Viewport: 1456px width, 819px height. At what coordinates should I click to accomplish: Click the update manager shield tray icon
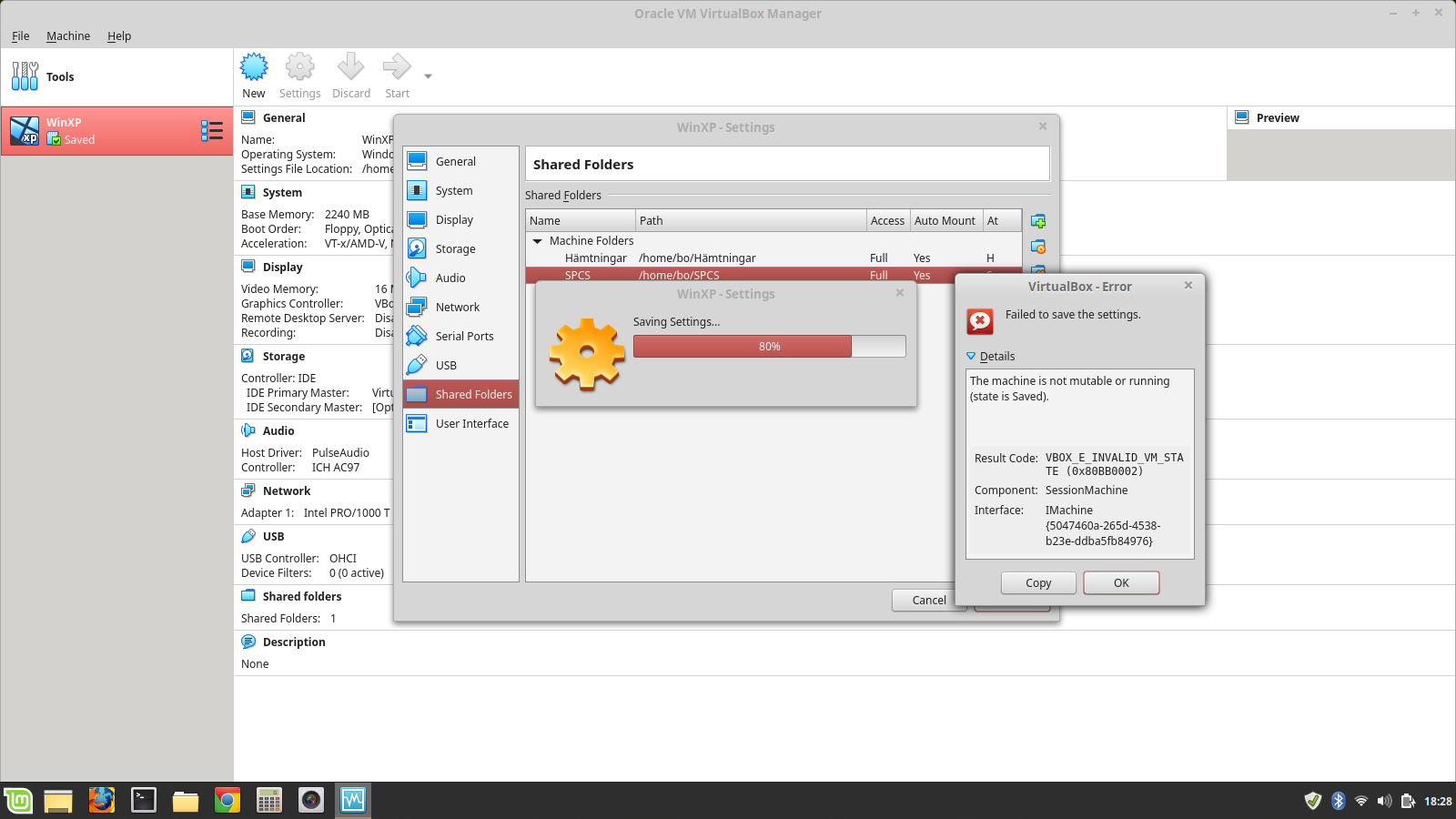[1312, 801]
